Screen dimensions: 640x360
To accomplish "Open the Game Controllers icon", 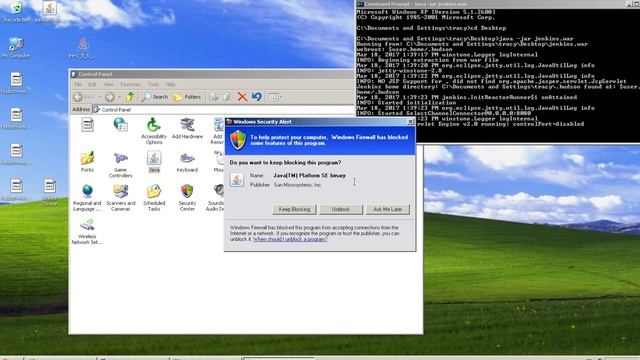I will (x=120, y=164).
